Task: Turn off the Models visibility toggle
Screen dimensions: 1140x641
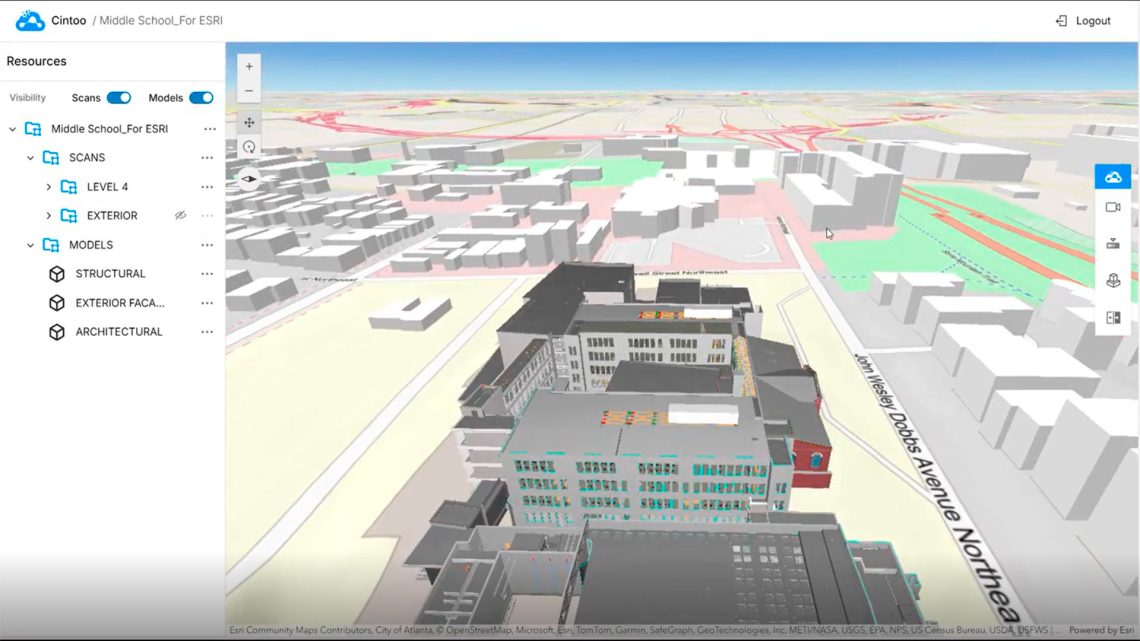Action: (x=200, y=97)
